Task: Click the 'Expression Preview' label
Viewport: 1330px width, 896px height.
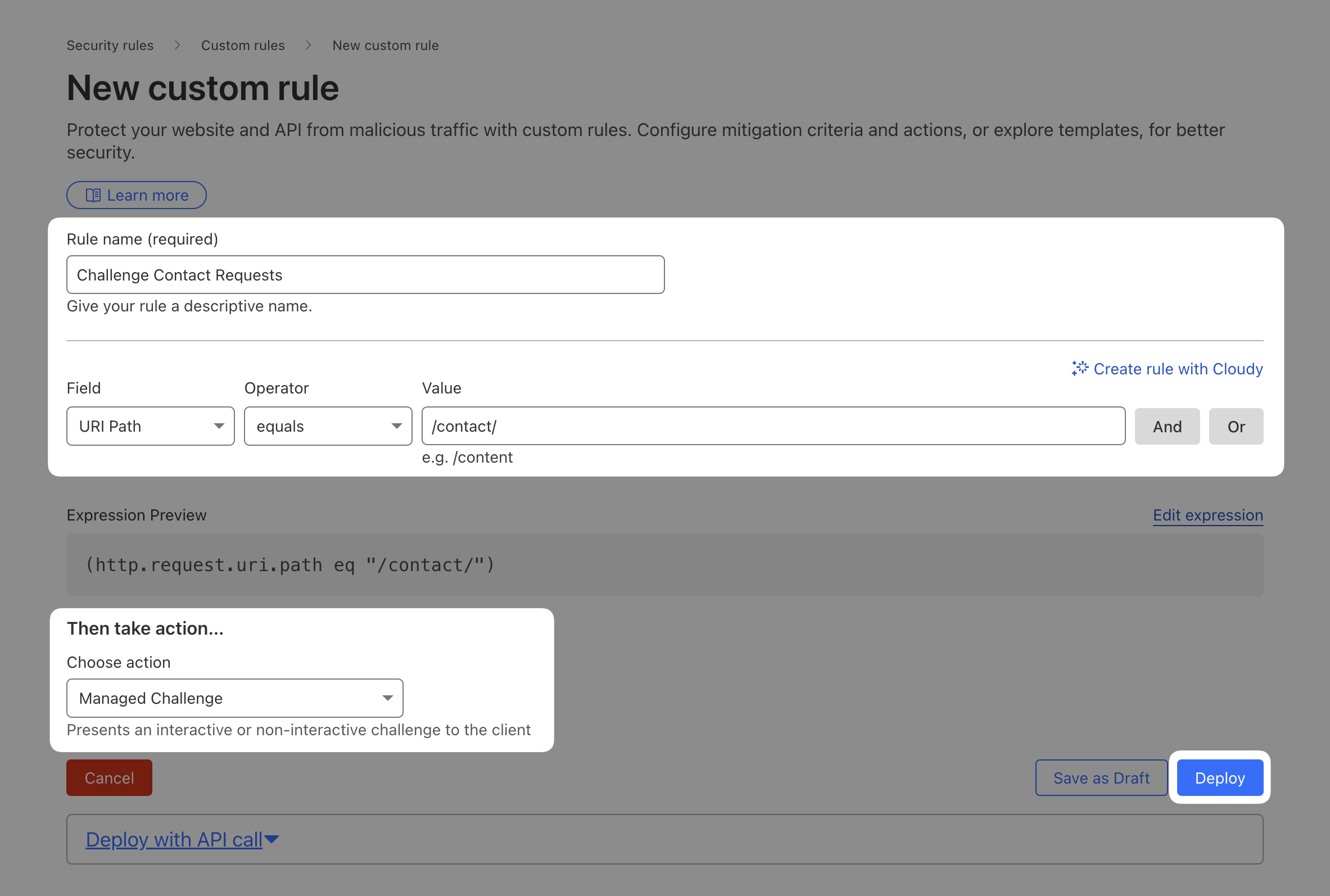Action: click(x=137, y=515)
